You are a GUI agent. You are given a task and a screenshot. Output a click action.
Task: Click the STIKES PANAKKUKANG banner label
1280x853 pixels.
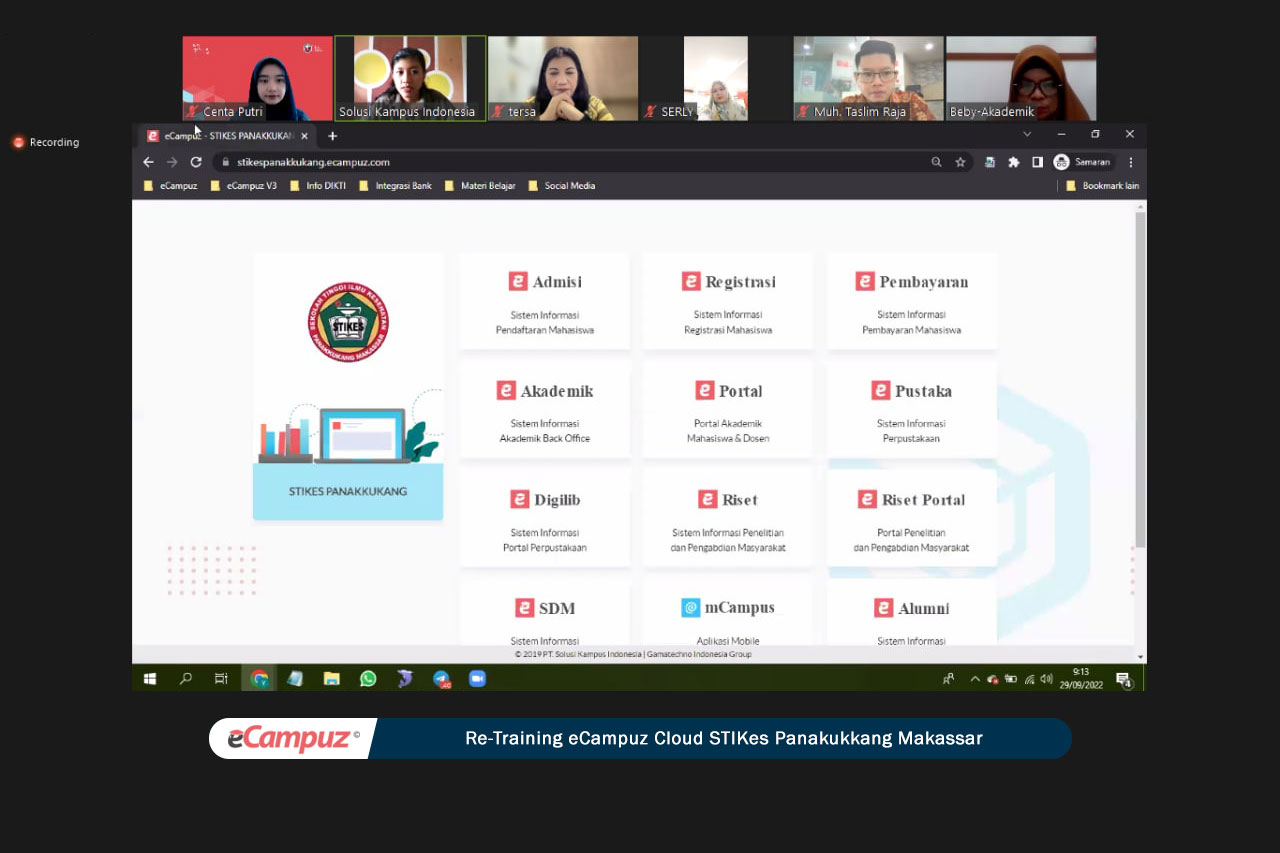point(348,491)
